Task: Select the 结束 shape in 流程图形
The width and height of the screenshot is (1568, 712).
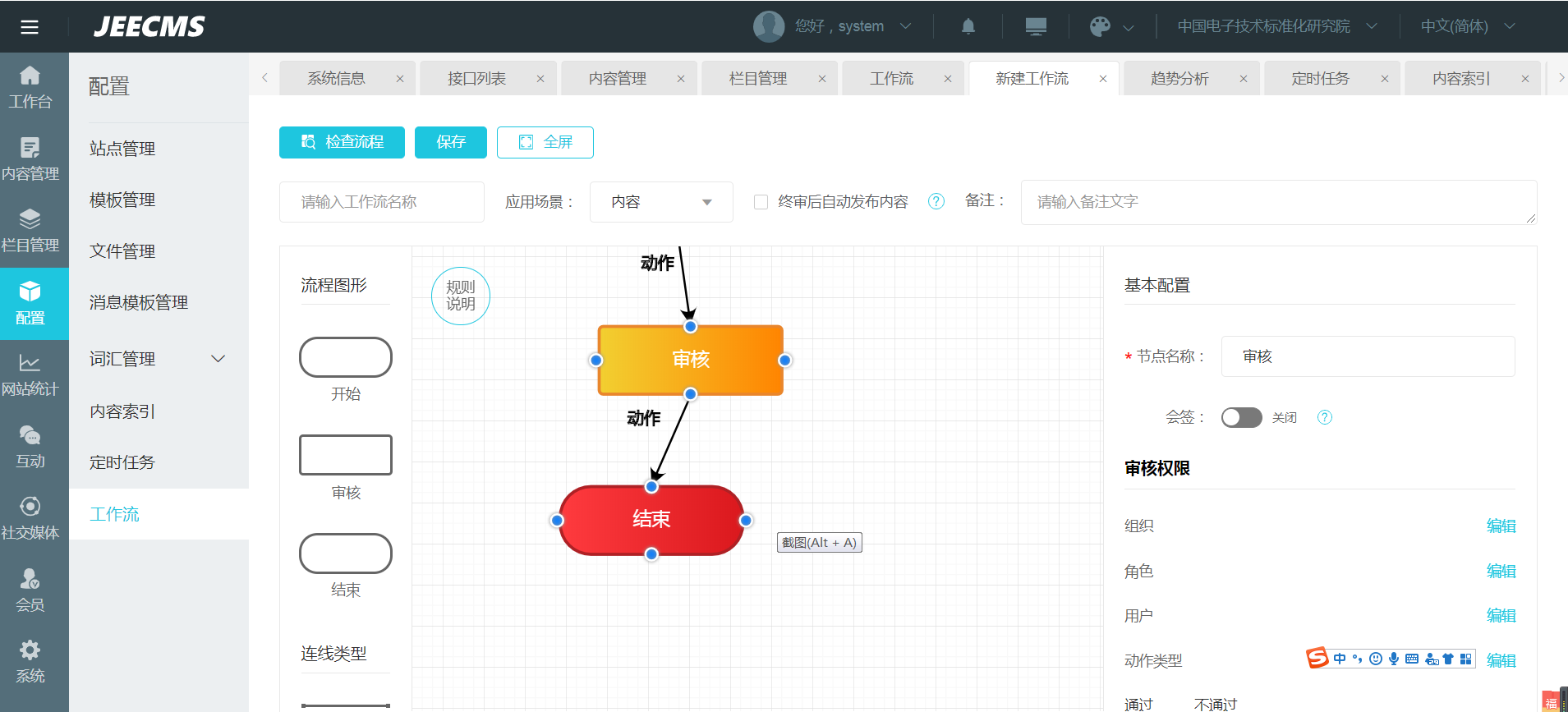Action: [346, 554]
